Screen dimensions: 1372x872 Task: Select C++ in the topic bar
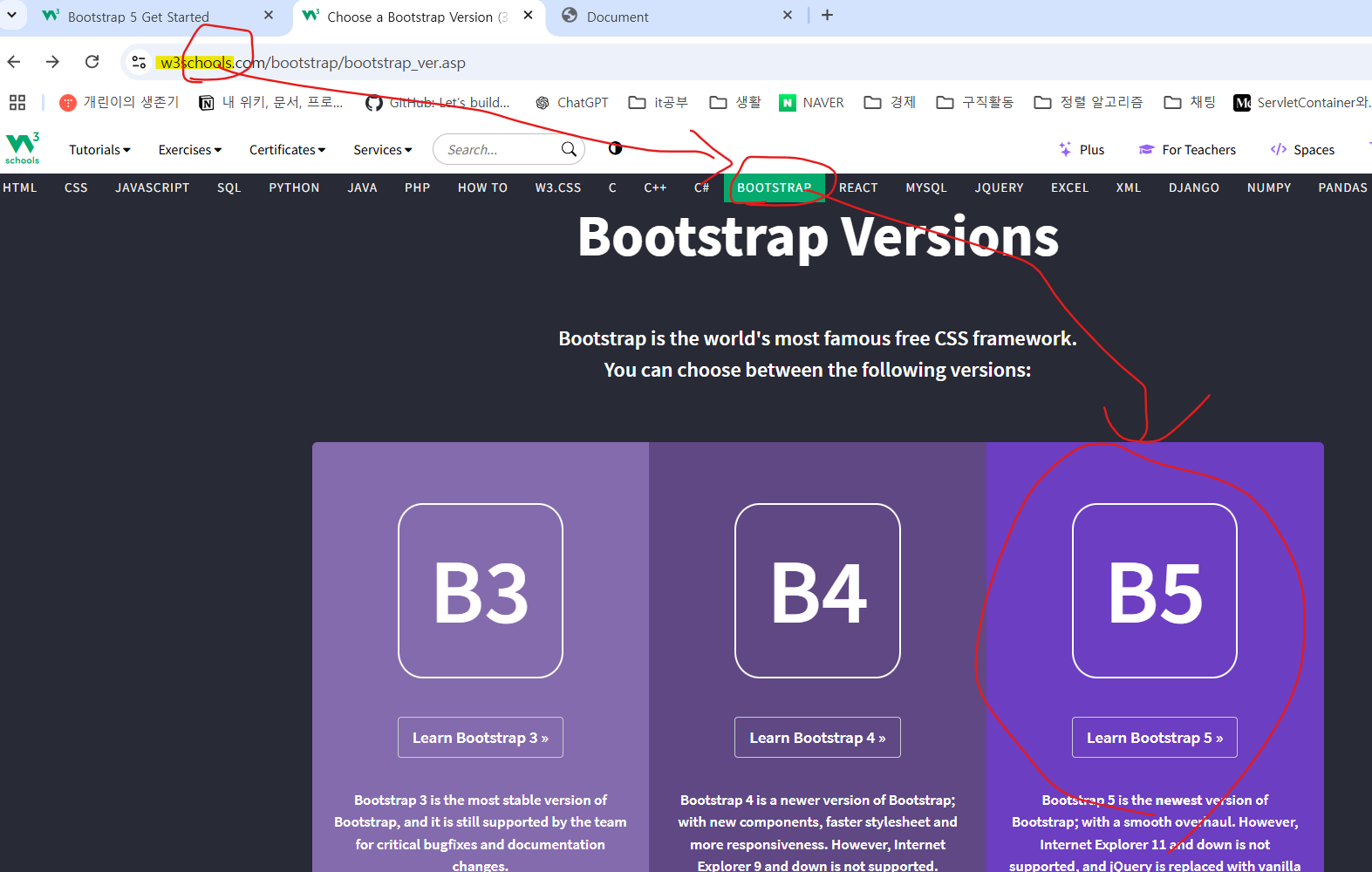[655, 187]
